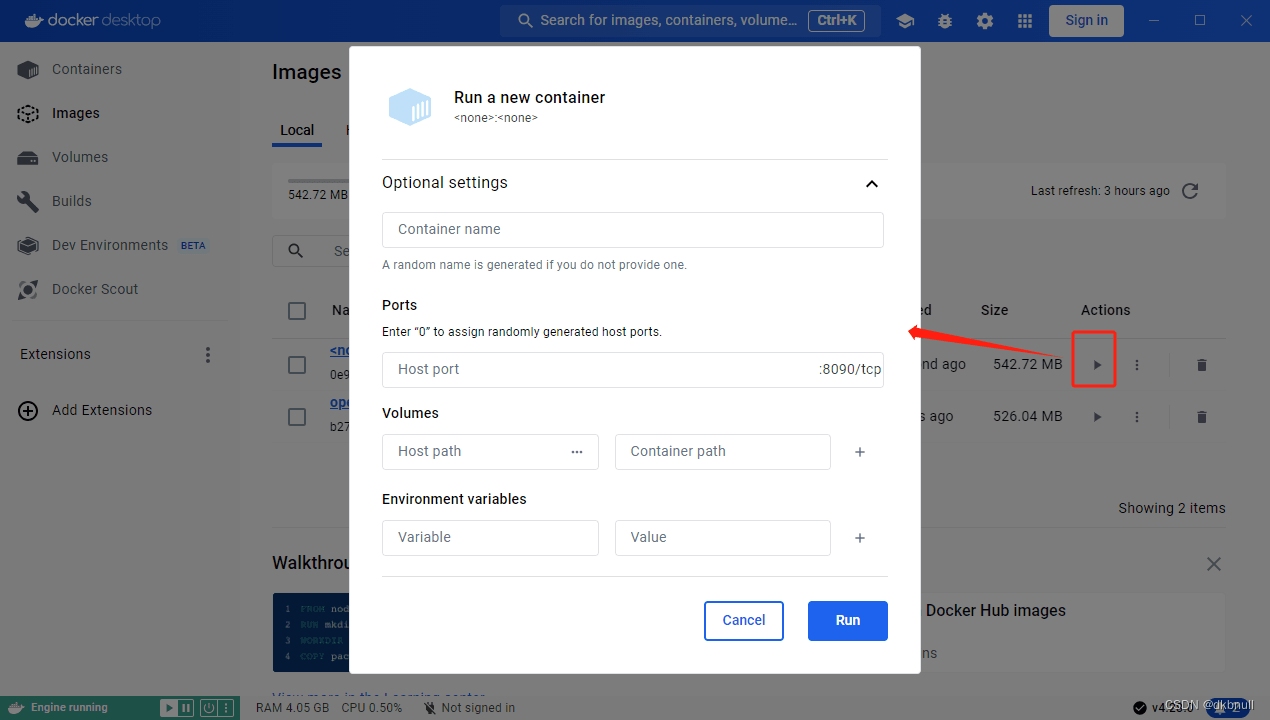The image size is (1270, 720).
Task: Click the Container path field
Action: [x=723, y=452]
